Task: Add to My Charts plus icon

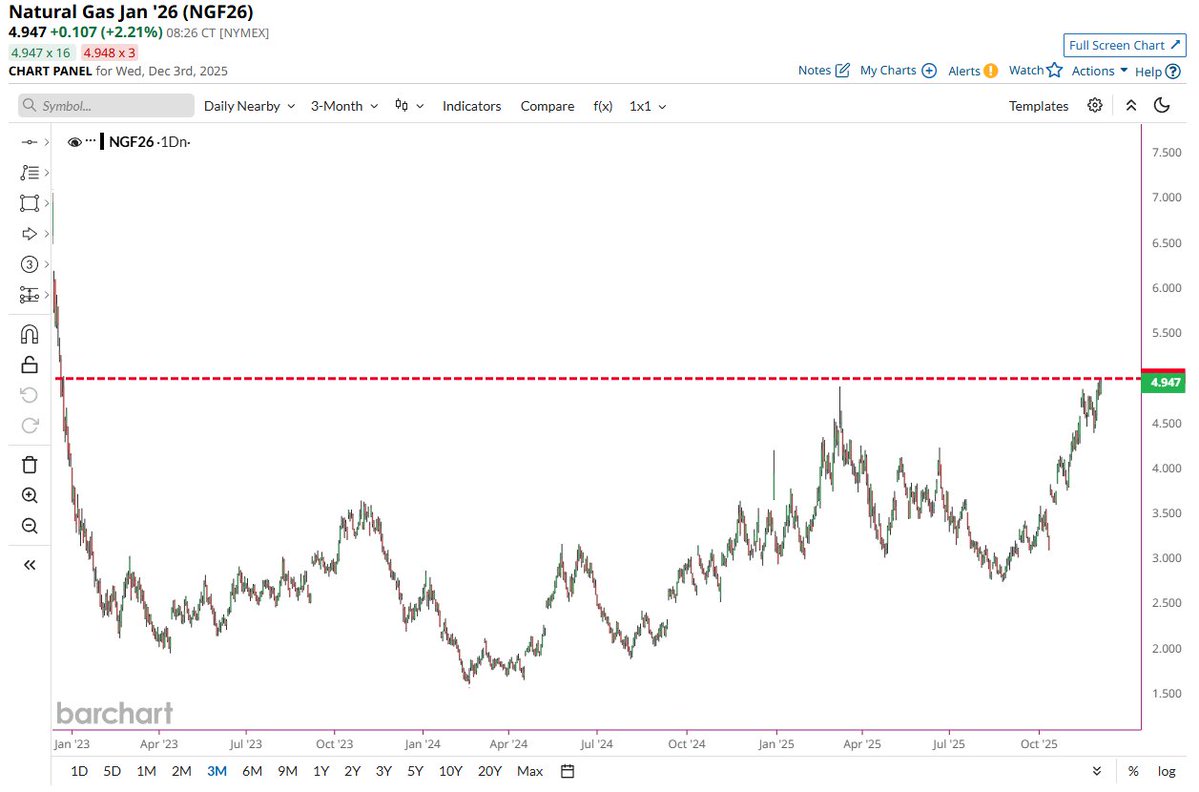Action: [929, 70]
